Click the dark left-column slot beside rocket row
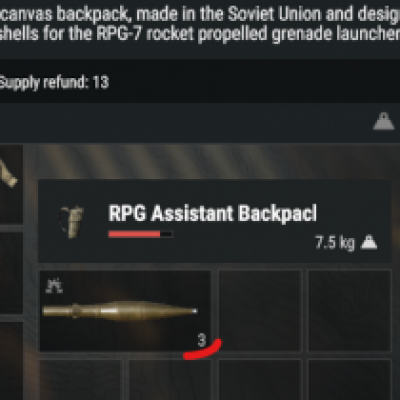 (x=11, y=273)
